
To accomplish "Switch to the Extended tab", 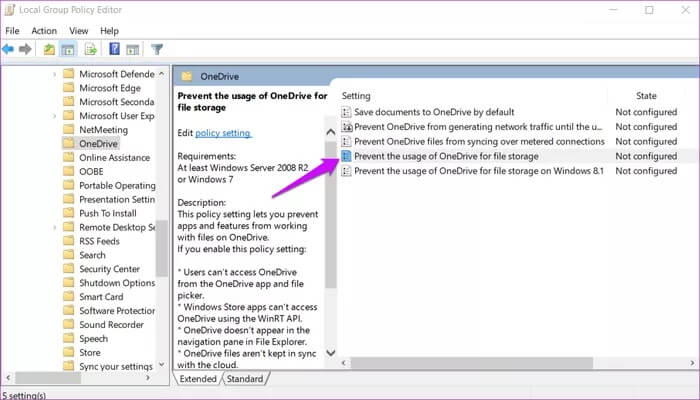I will [198, 379].
